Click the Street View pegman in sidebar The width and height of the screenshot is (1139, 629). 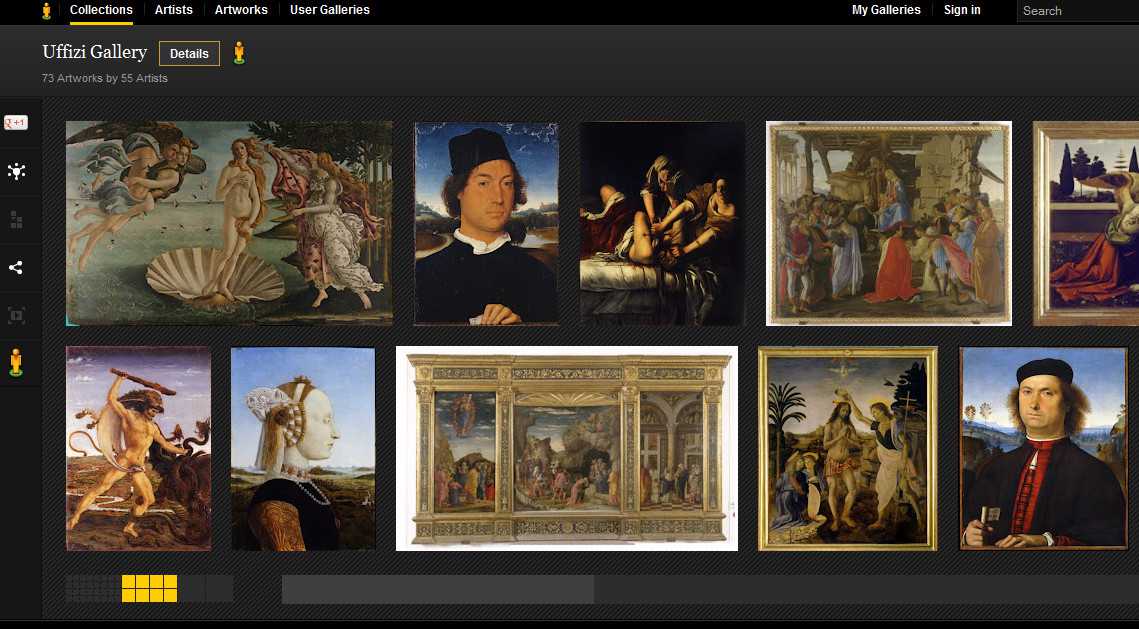tap(16, 362)
